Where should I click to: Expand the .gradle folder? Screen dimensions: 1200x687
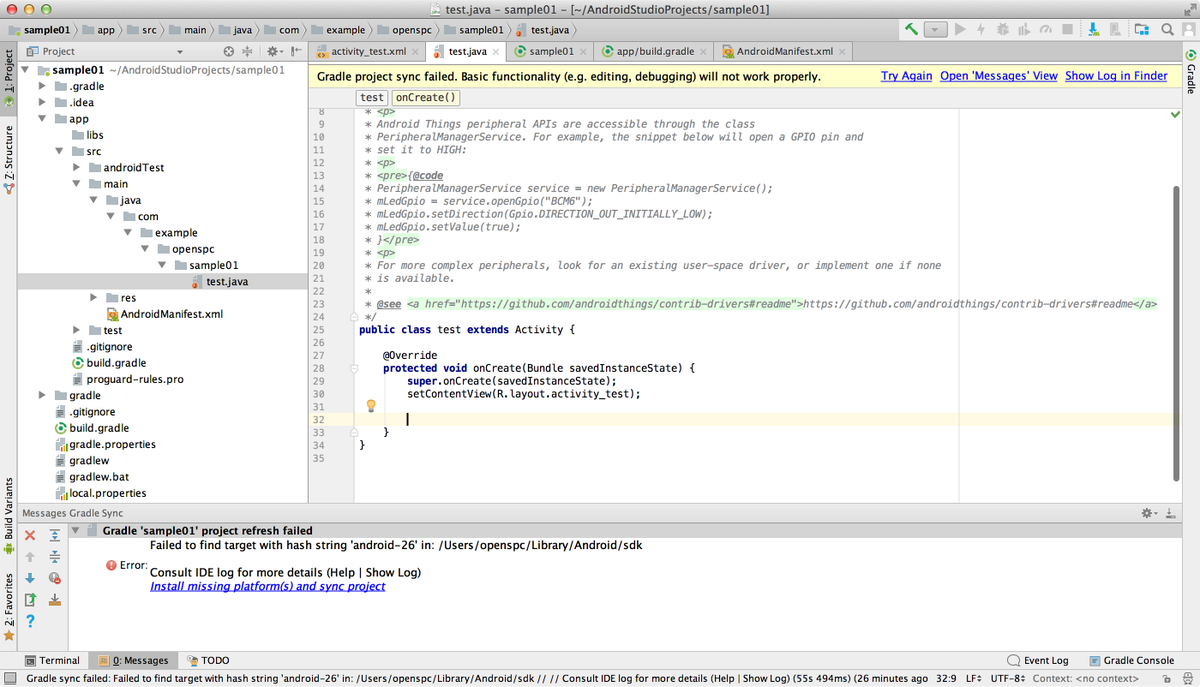(x=42, y=86)
